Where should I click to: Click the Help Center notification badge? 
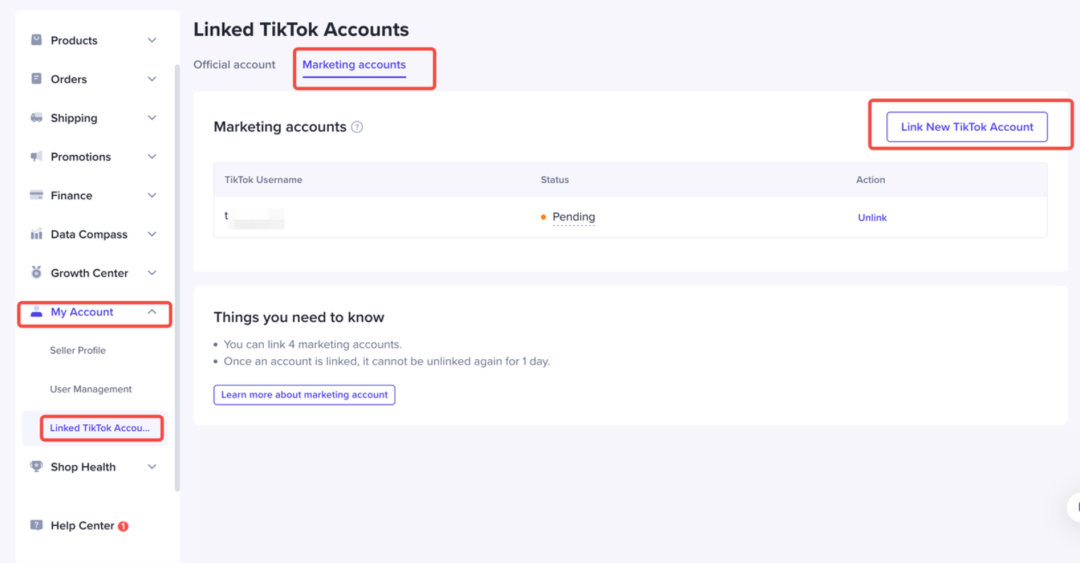point(123,526)
